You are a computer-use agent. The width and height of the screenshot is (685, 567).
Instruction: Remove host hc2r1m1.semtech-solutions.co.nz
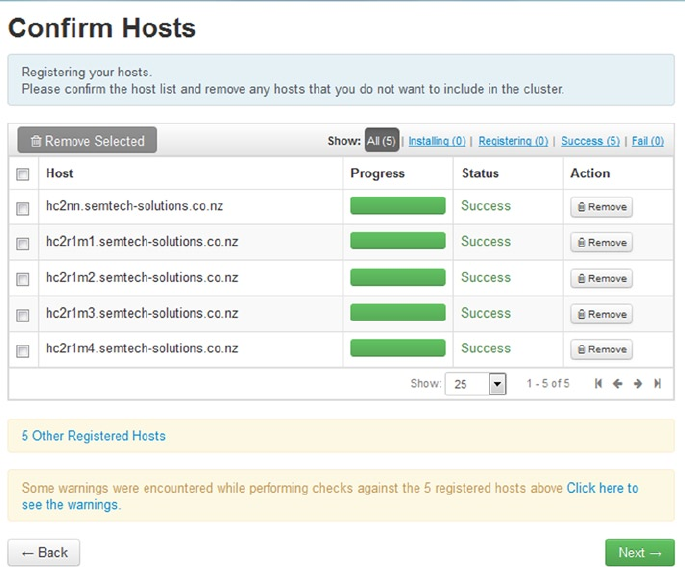601,243
